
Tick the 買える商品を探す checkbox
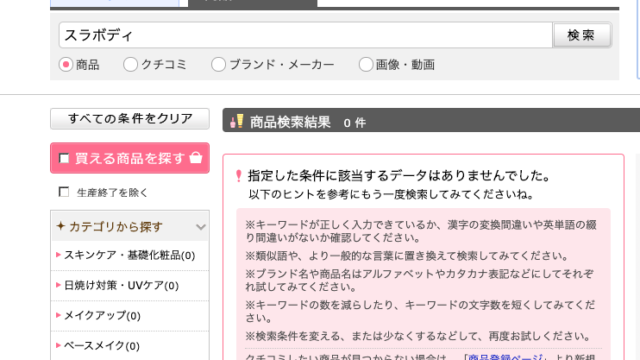pos(64,158)
